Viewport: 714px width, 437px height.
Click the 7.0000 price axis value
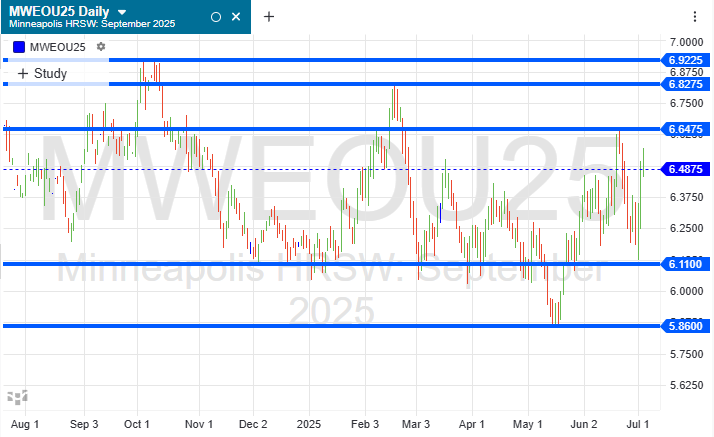tap(686, 42)
